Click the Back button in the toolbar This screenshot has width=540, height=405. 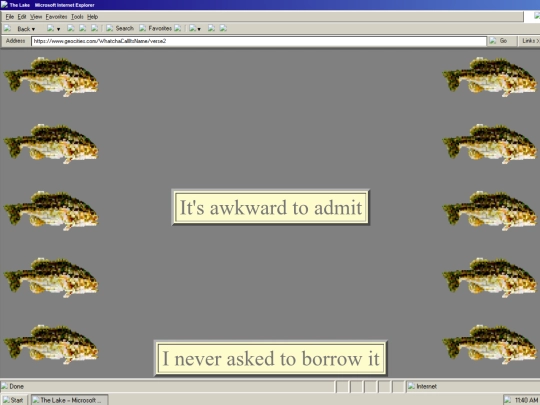point(19,29)
